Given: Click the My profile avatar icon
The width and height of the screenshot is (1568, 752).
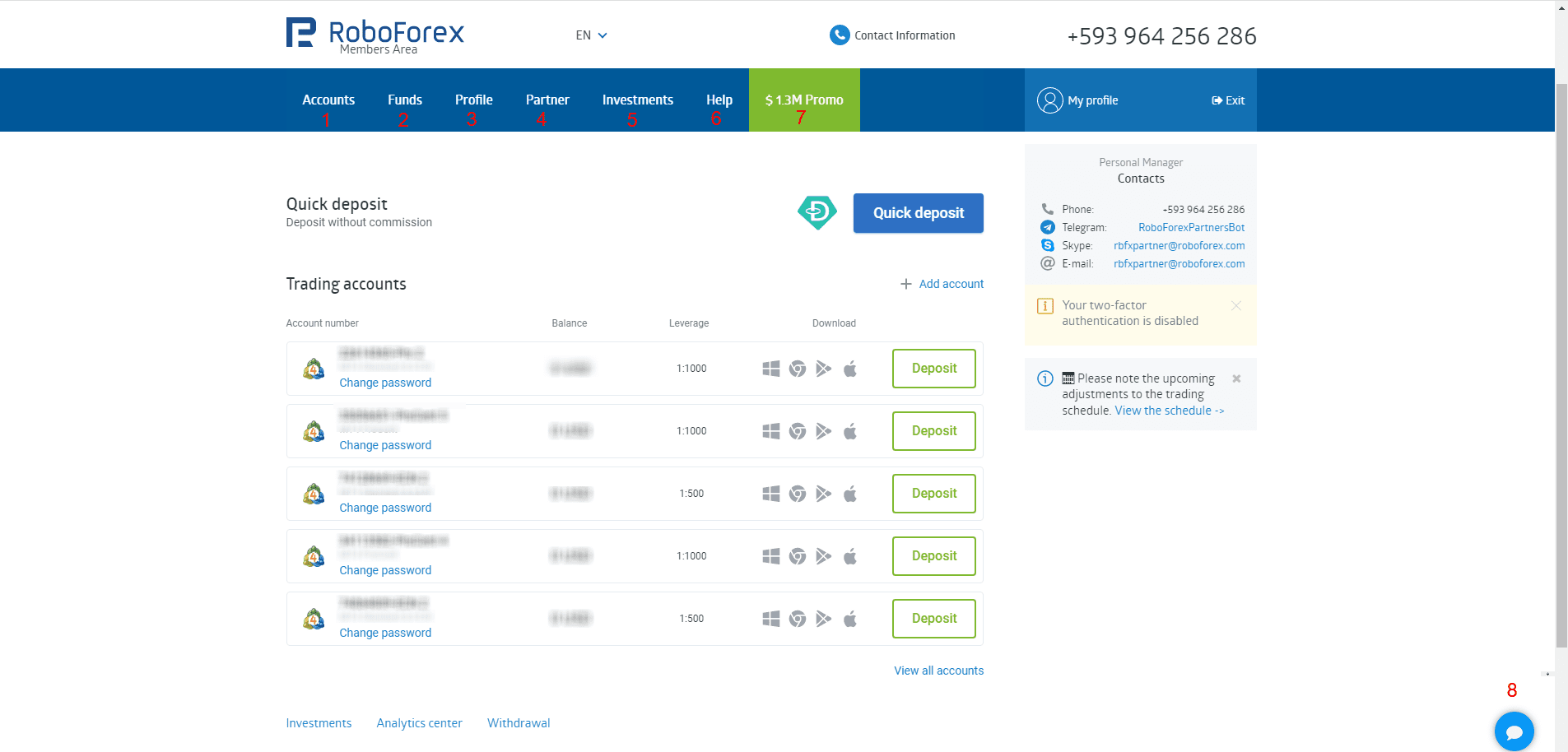Looking at the screenshot, I should pos(1049,100).
